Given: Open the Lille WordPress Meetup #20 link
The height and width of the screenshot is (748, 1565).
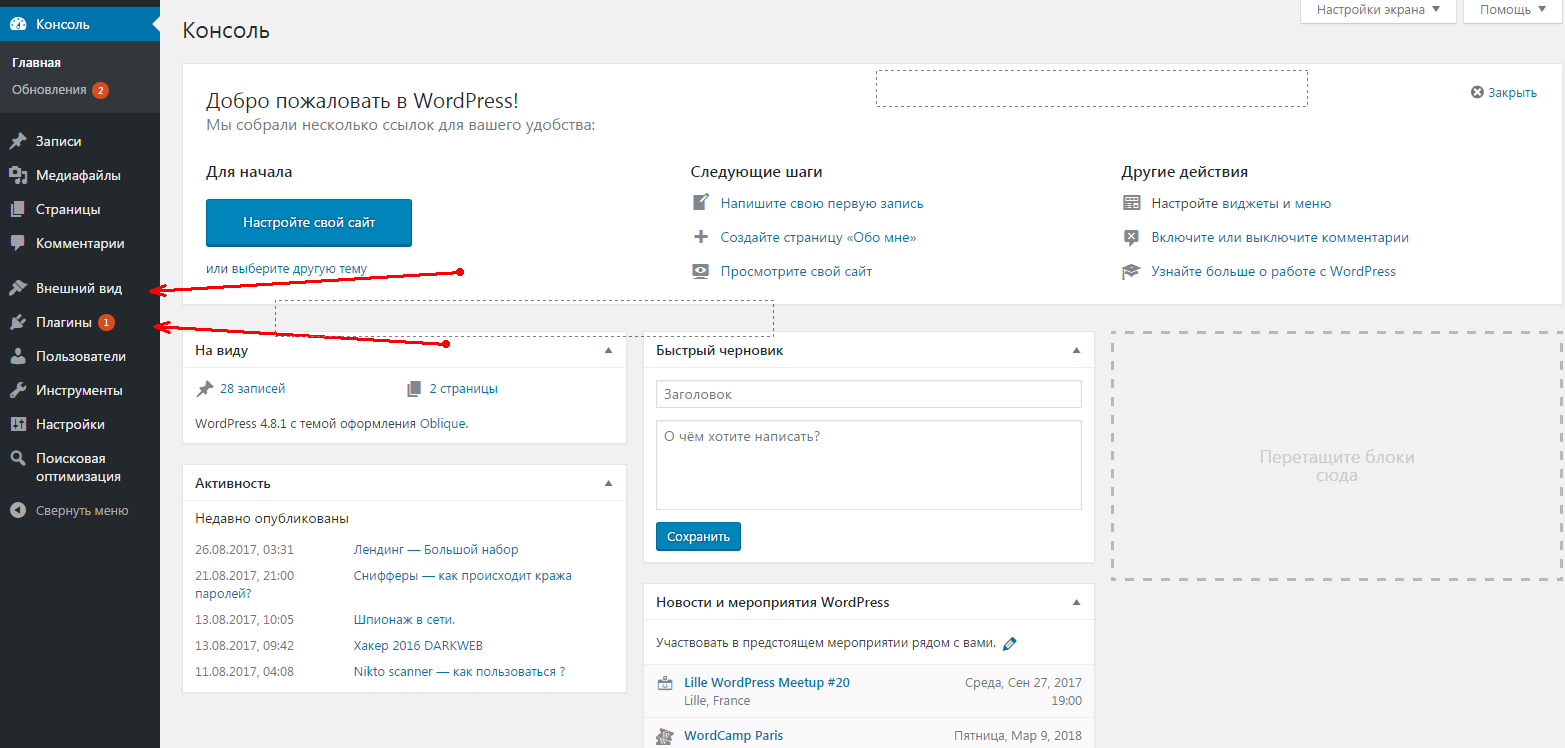Looking at the screenshot, I should 767,682.
